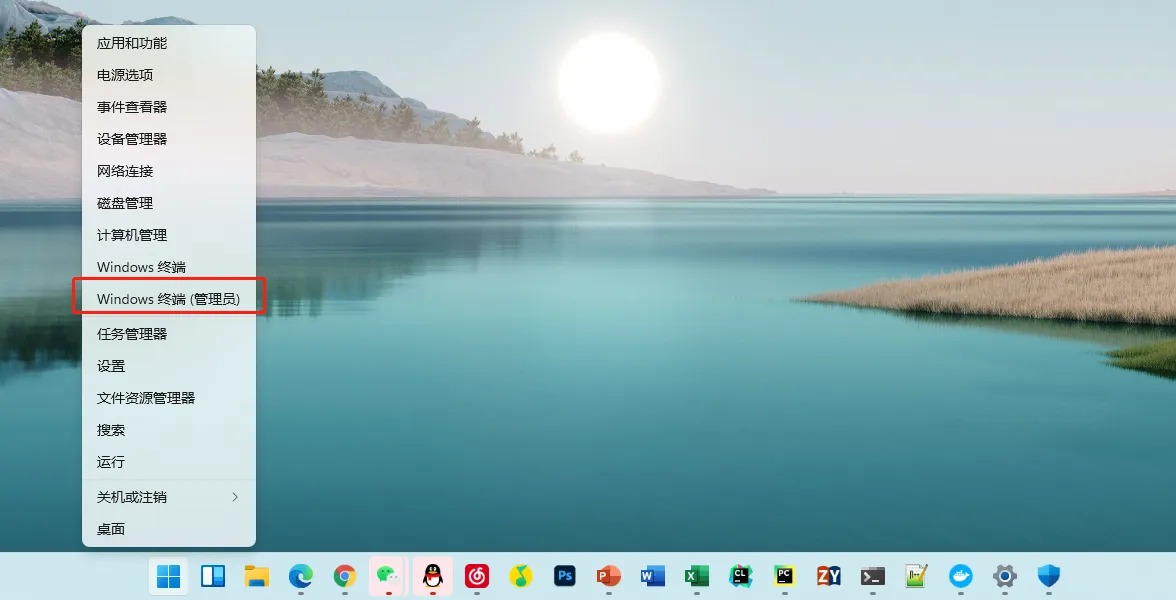Open Docker Desktop from the taskbar
Image resolution: width=1176 pixels, height=600 pixels.
coord(960,576)
